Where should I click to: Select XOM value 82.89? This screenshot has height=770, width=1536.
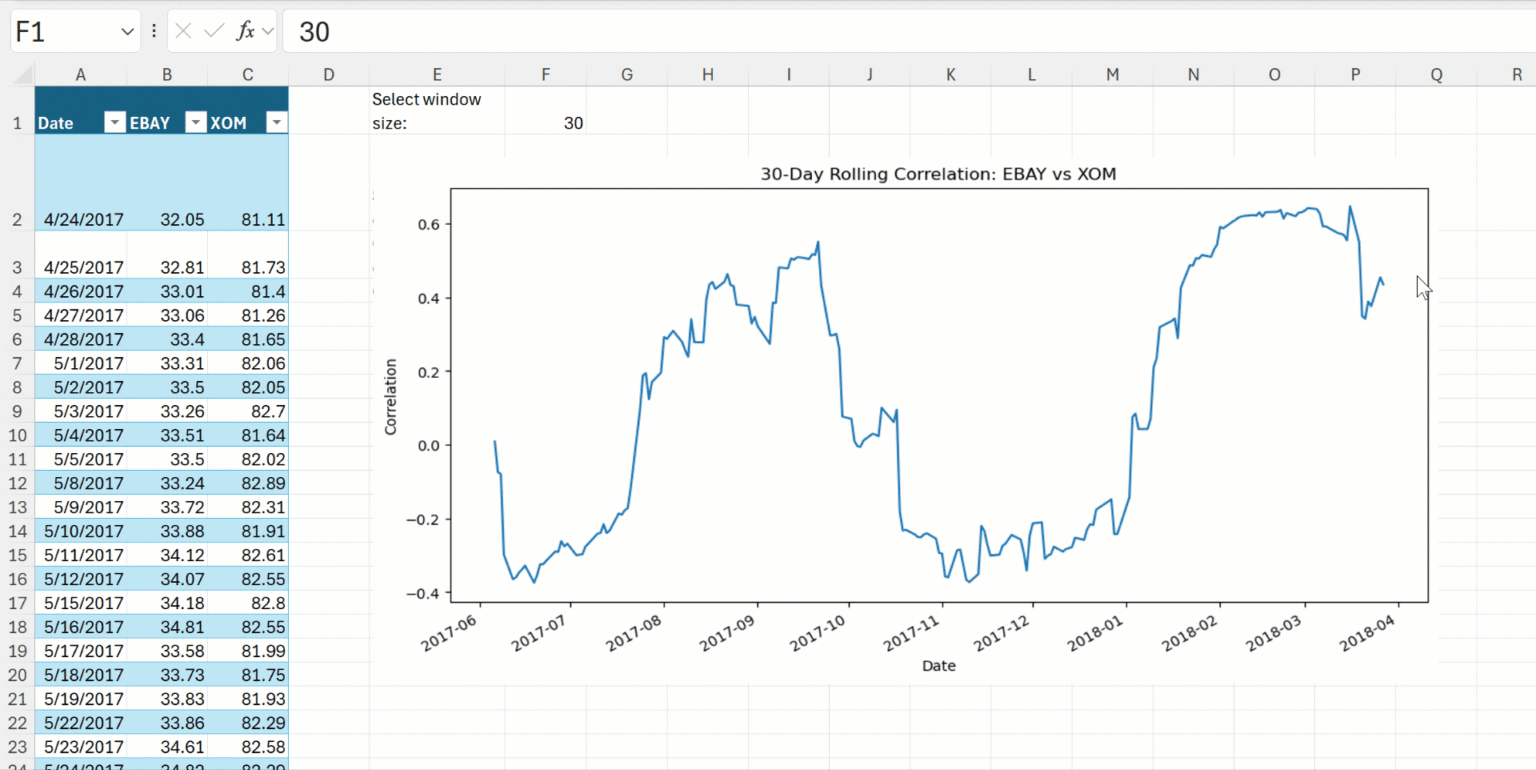(x=248, y=483)
